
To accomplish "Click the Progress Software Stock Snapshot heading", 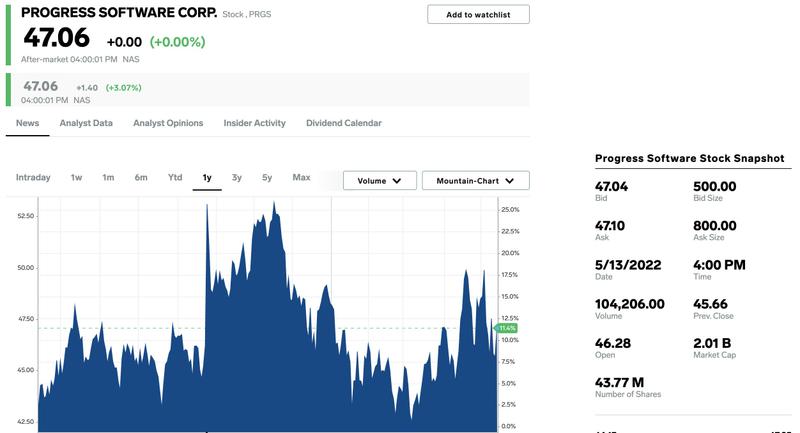I will point(689,159).
